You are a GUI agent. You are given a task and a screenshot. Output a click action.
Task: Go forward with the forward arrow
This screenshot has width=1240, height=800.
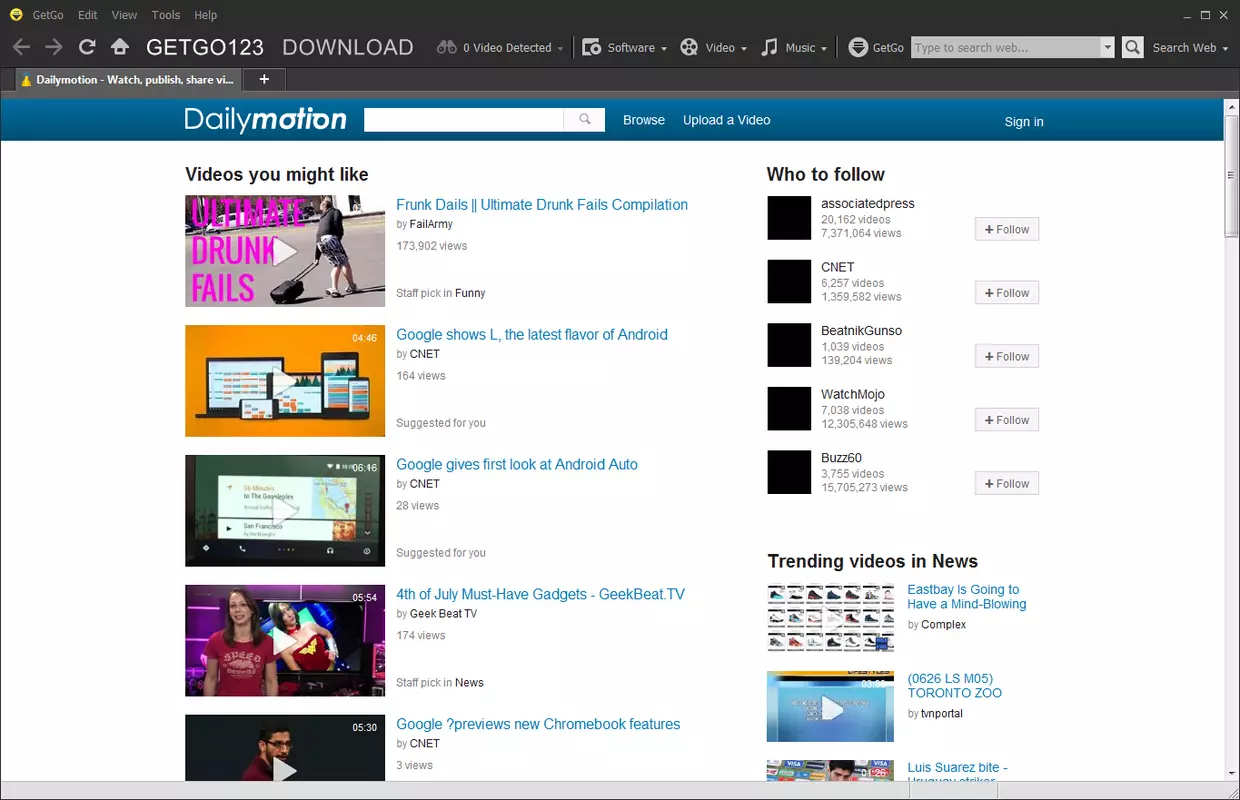point(54,47)
